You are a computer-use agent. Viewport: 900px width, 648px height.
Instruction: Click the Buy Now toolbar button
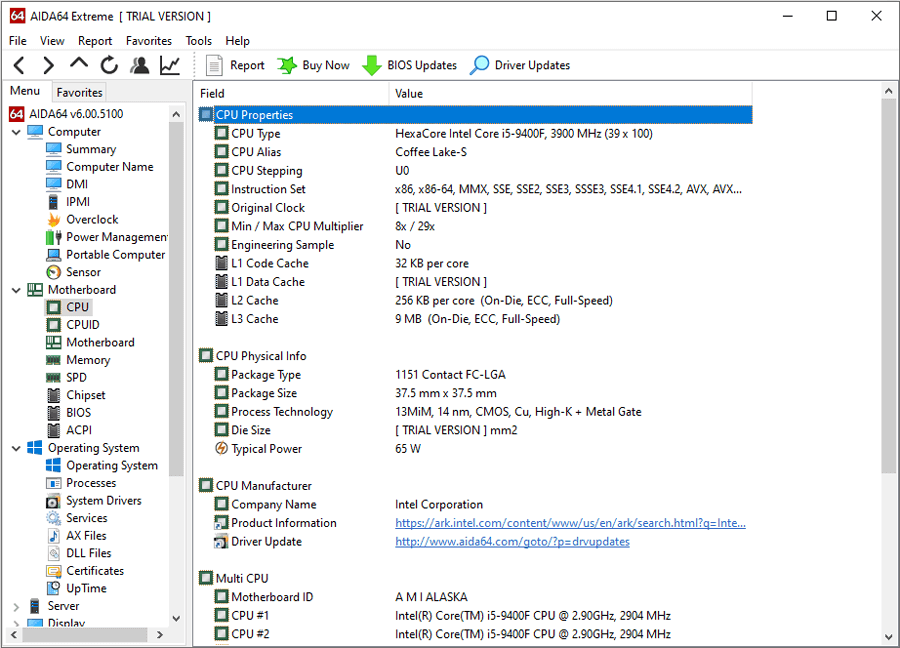(x=313, y=65)
